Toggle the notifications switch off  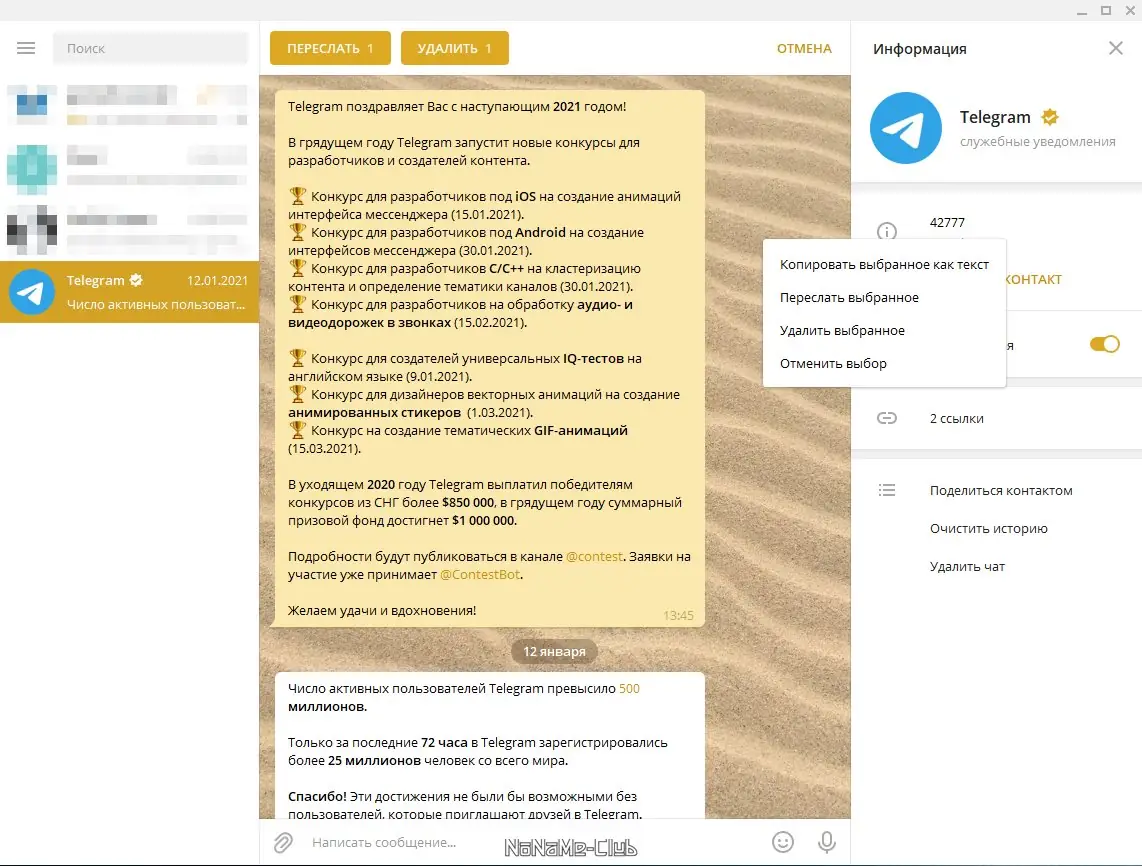[x=1104, y=344]
